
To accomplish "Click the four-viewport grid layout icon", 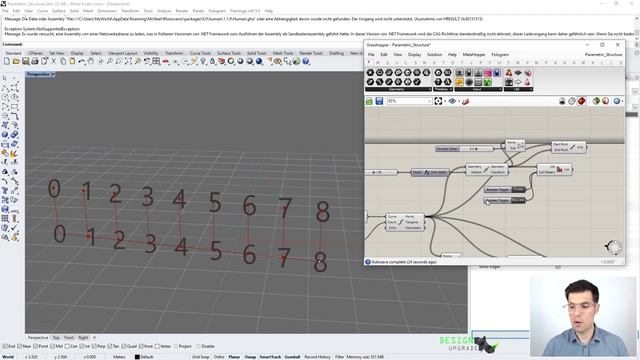I will 156,61.
